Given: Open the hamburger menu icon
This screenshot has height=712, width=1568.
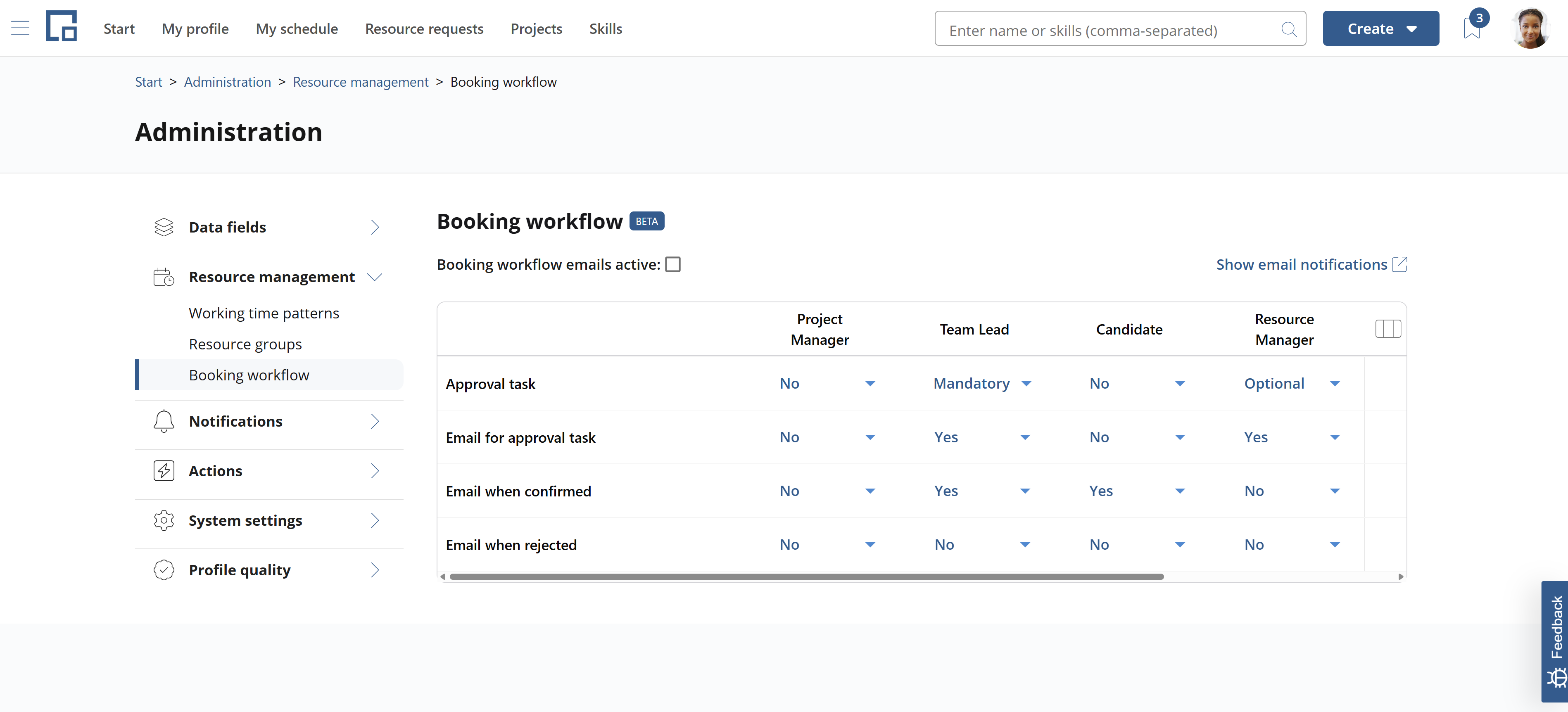Looking at the screenshot, I should click(20, 28).
